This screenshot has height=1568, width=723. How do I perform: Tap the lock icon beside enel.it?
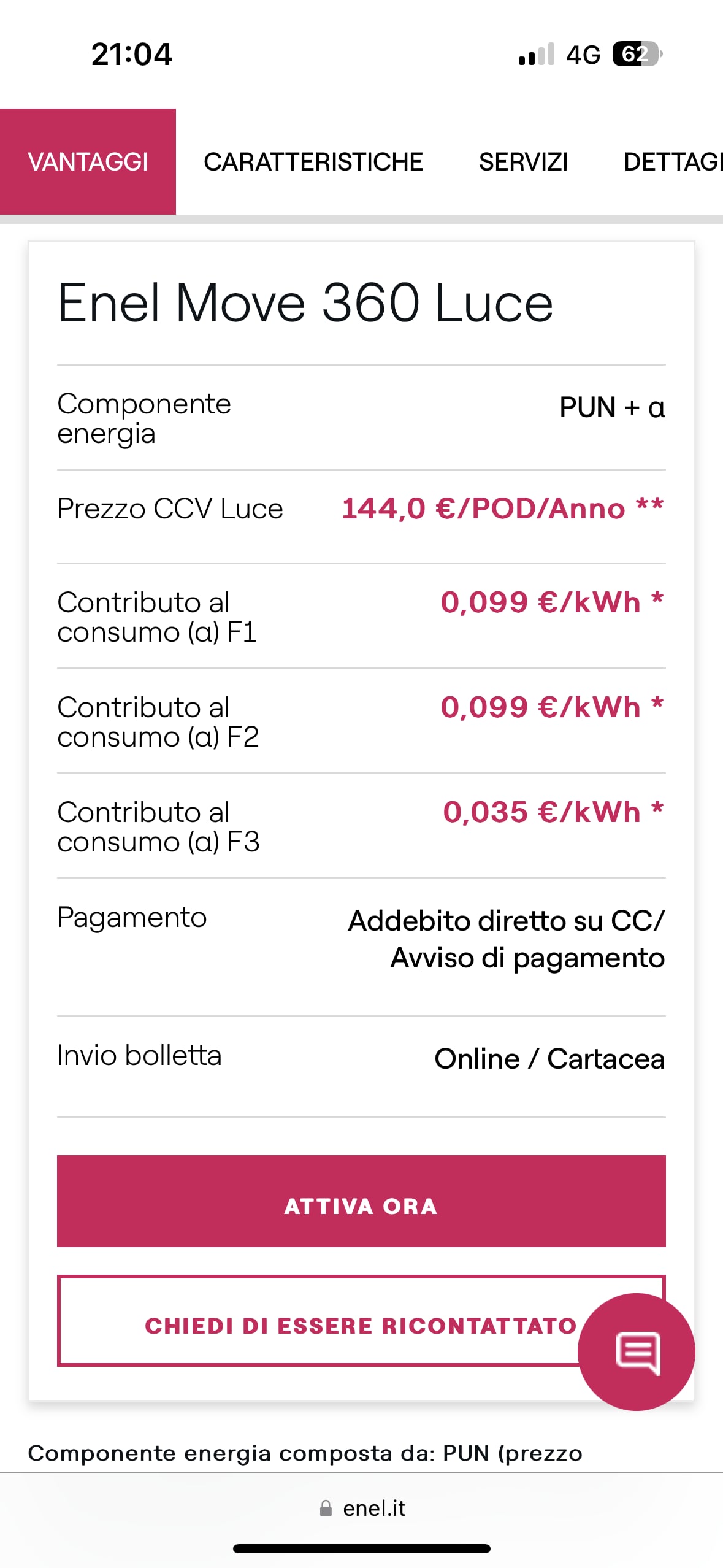pos(326,1508)
